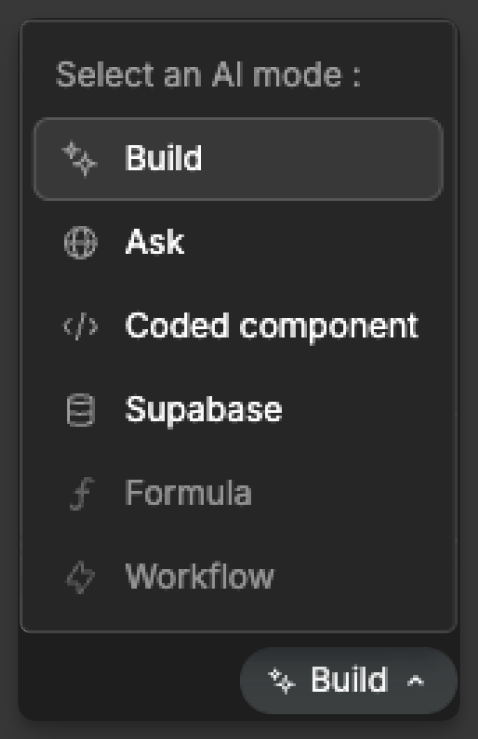
Task: Click the Build text in the bottom selector
Action: coord(349,680)
